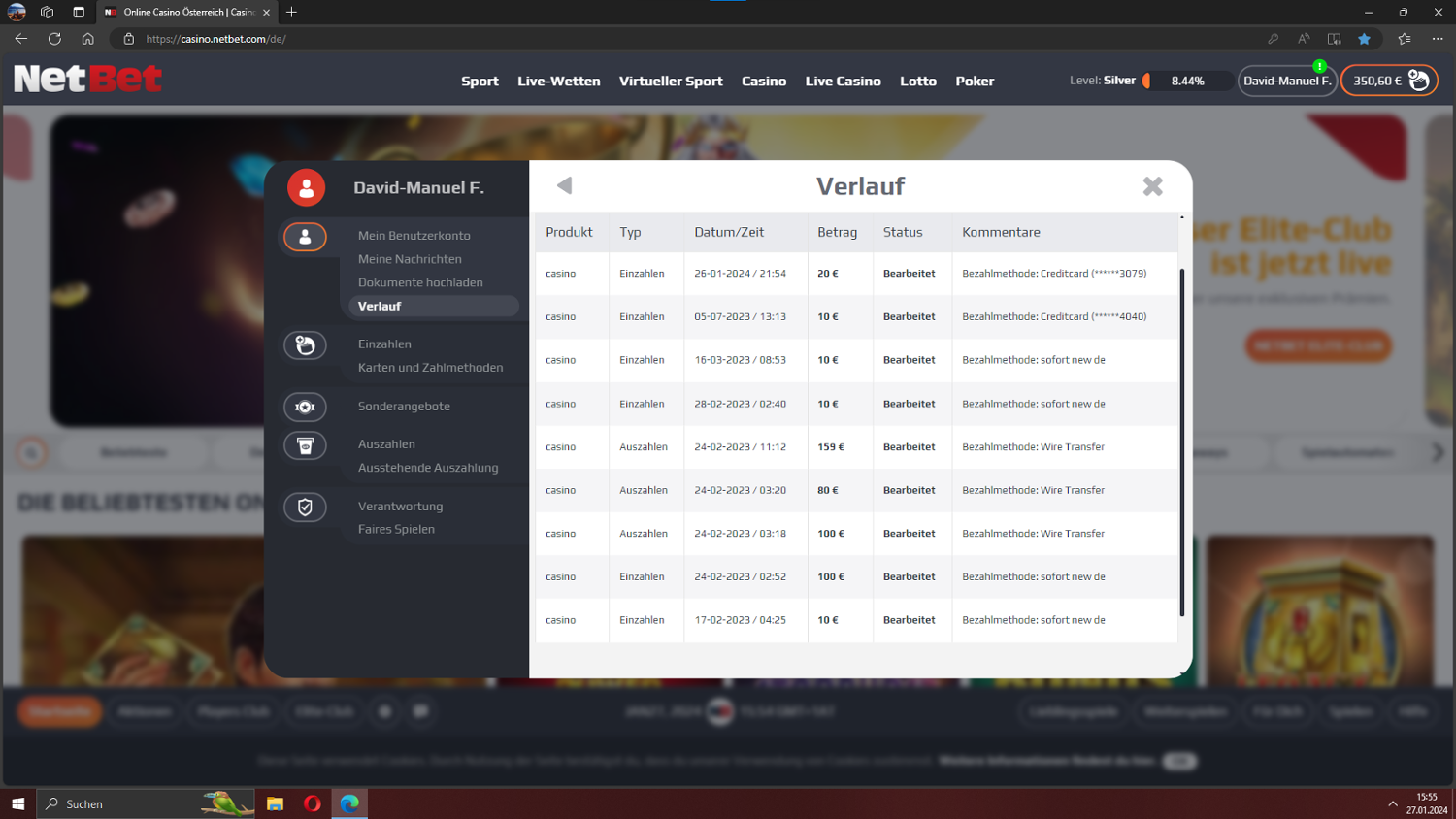Click the Einzahlen deposit hand icon

305,345
